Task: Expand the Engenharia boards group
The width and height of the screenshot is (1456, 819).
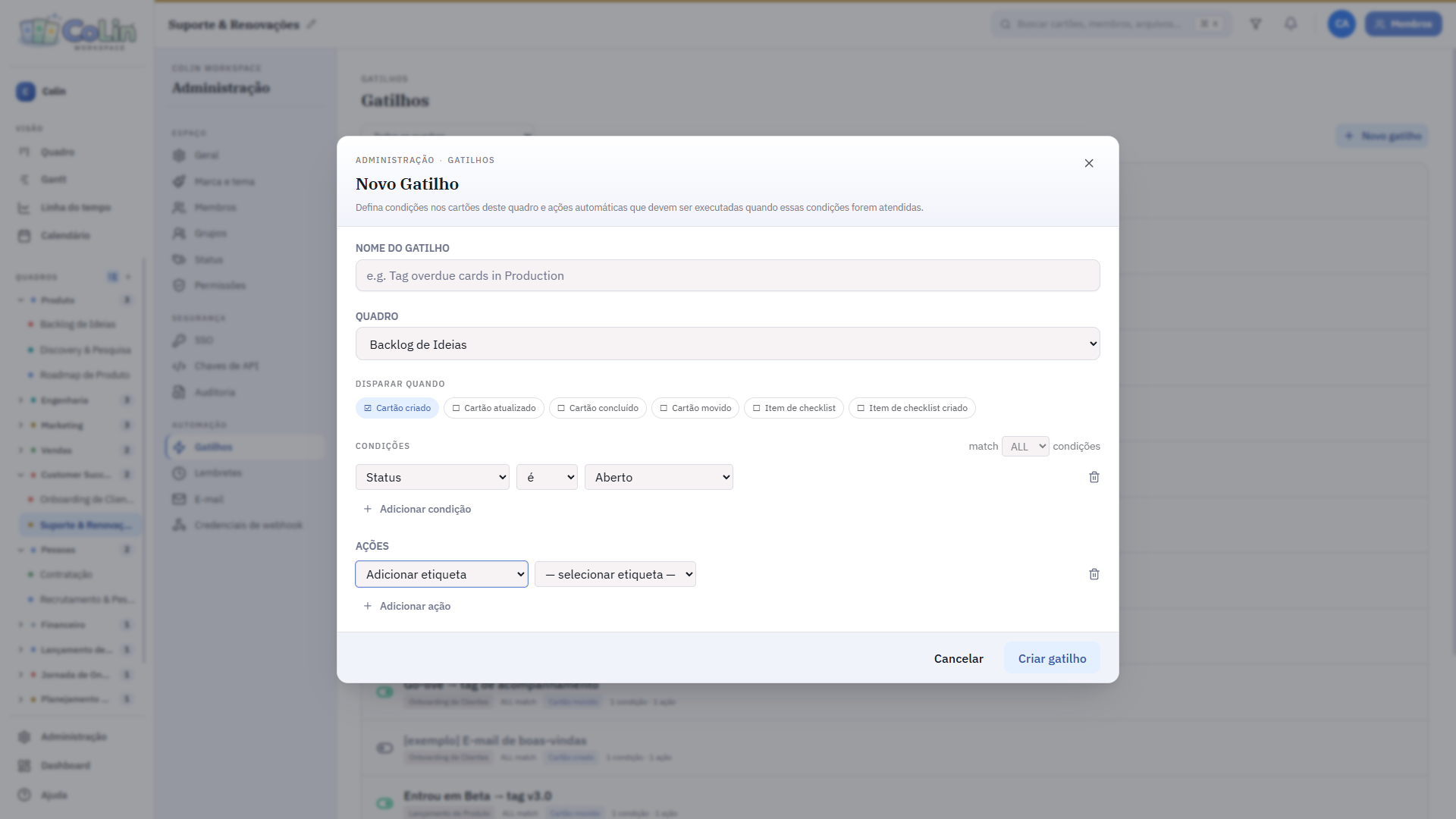Action: click(x=20, y=400)
